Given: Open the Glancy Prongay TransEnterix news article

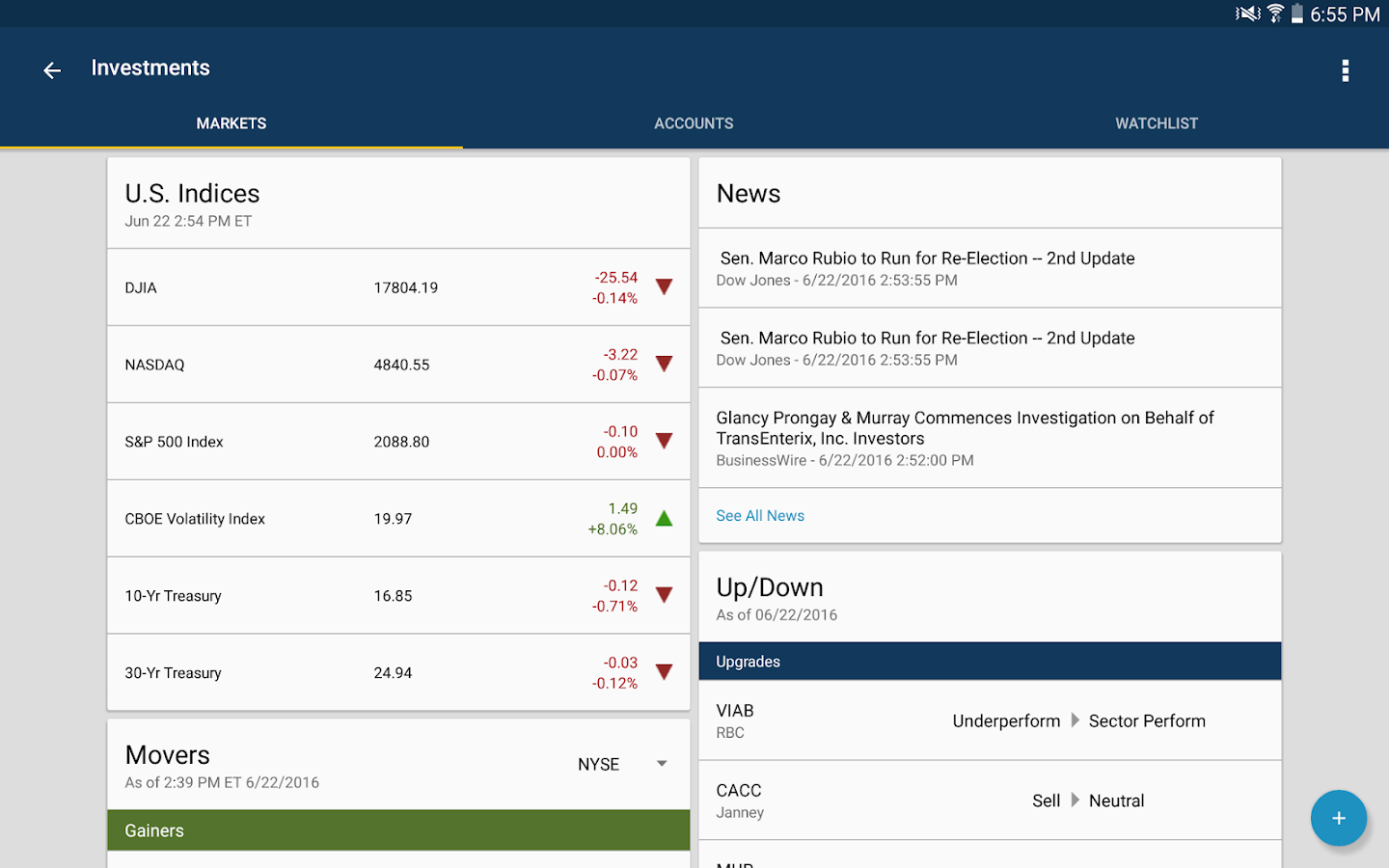Looking at the screenshot, I should click(990, 438).
